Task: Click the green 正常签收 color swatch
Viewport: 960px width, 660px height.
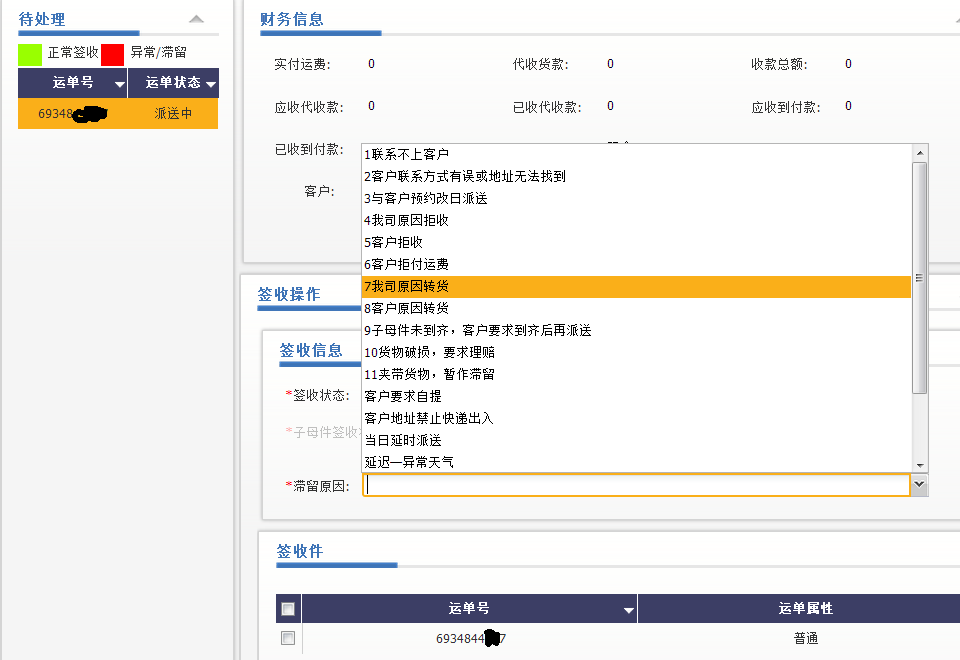Action: click(30, 53)
